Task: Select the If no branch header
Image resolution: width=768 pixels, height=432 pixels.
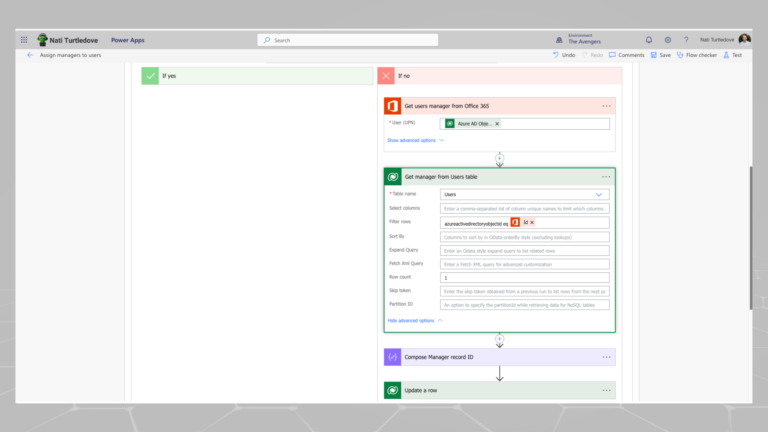Action: click(x=500, y=76)
